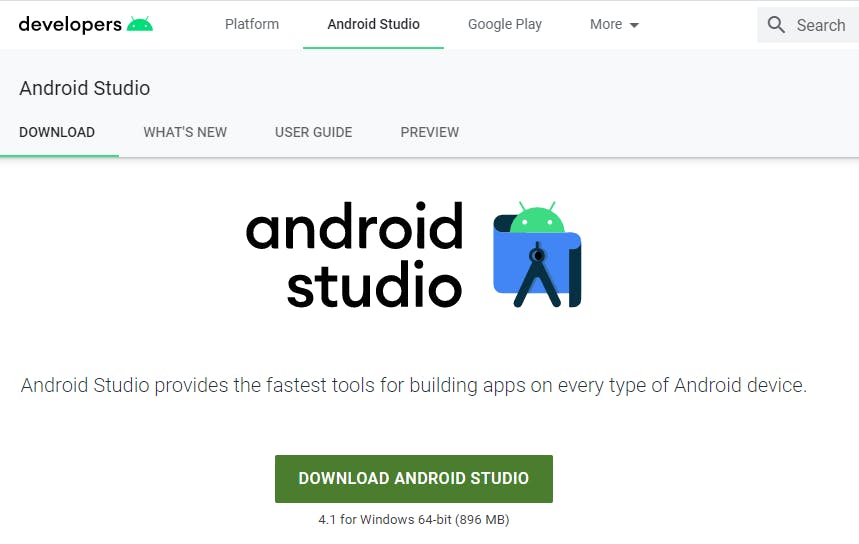Select the Android Studio top navigation tab
This screenshot has height=544, width=859.
coord(374,25)
